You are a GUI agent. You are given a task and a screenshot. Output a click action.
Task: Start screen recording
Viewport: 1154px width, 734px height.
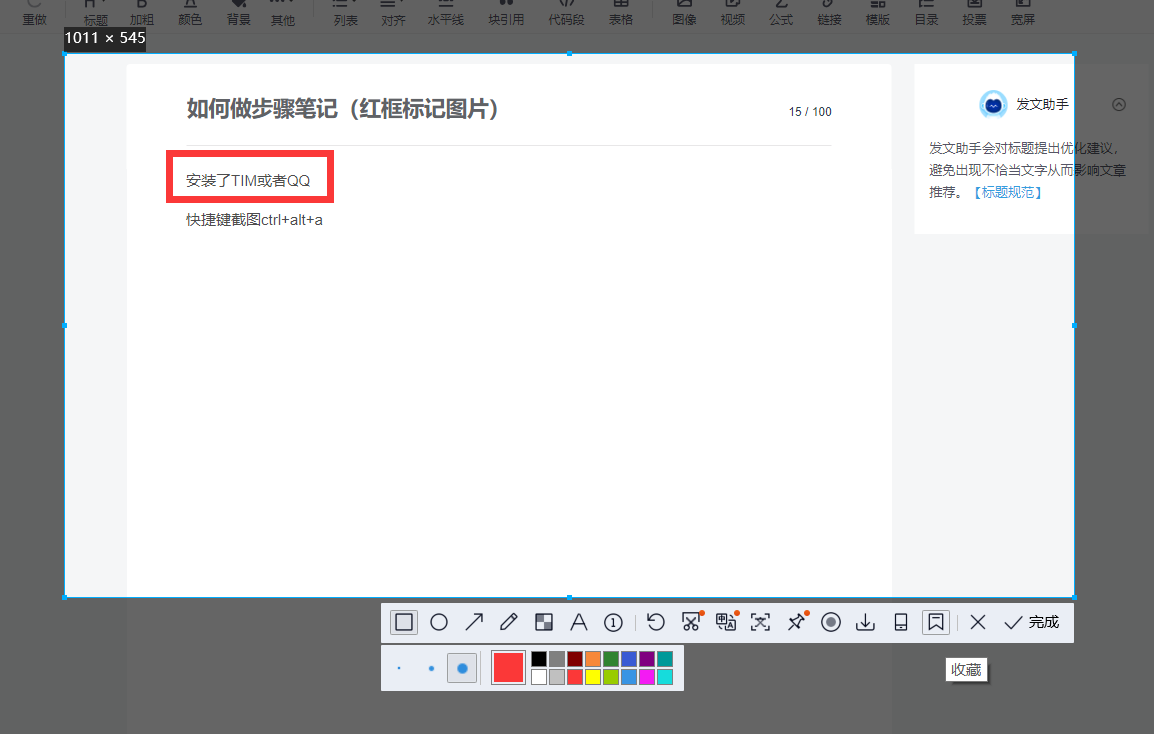pos(831,622)
